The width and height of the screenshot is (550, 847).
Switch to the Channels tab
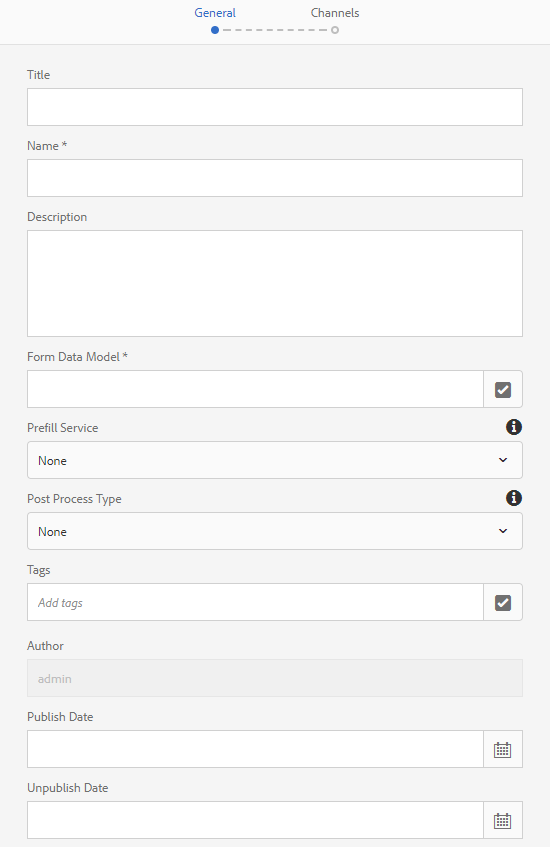tap(335, 13)
